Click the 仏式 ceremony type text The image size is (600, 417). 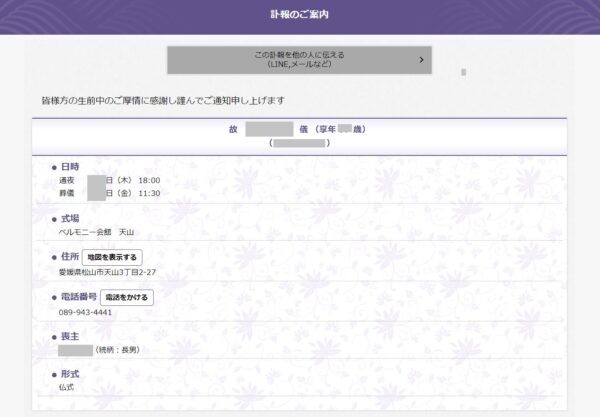(x=66, y=387)
